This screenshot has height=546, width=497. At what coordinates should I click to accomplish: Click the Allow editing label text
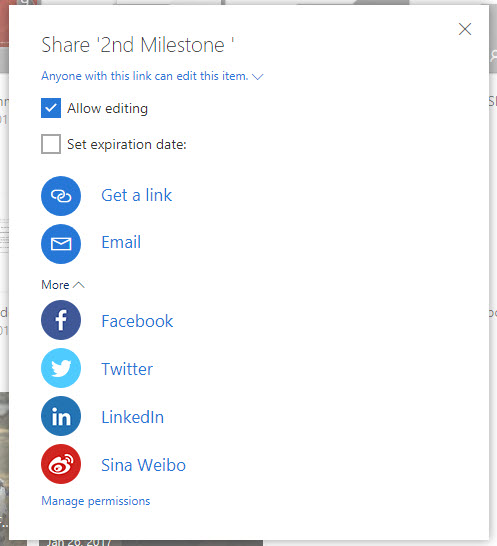coord(108,109)
